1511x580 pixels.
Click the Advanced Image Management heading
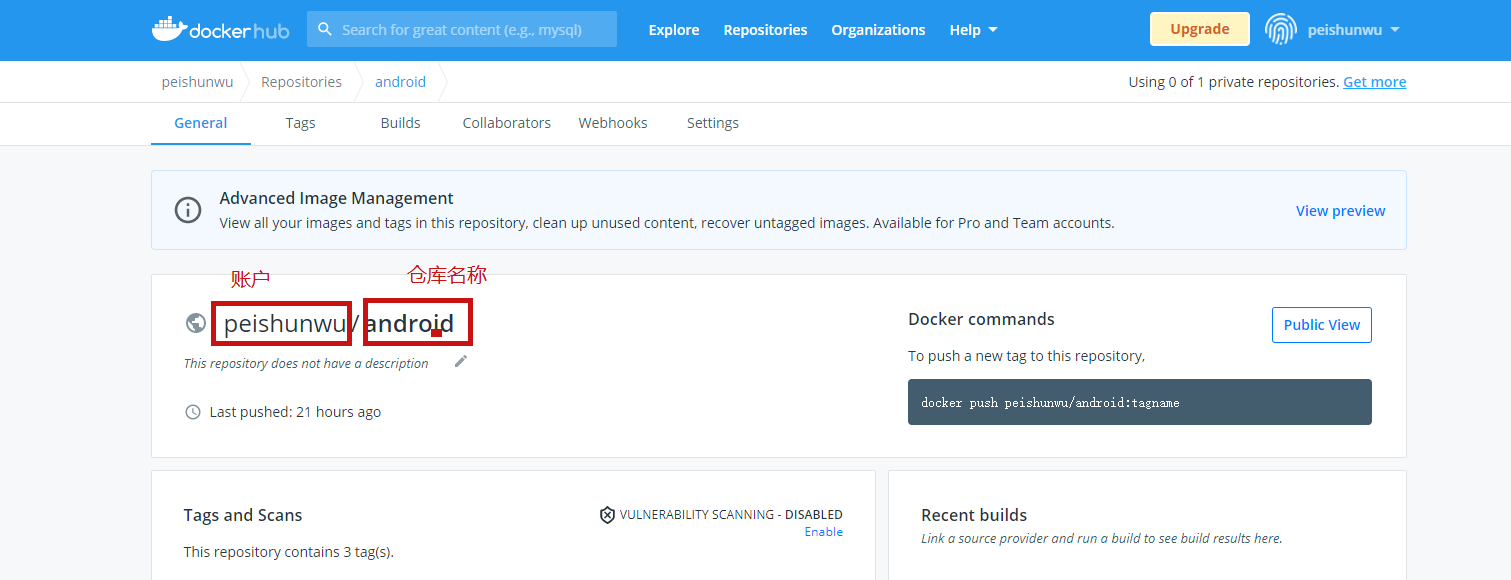point(336,198)
